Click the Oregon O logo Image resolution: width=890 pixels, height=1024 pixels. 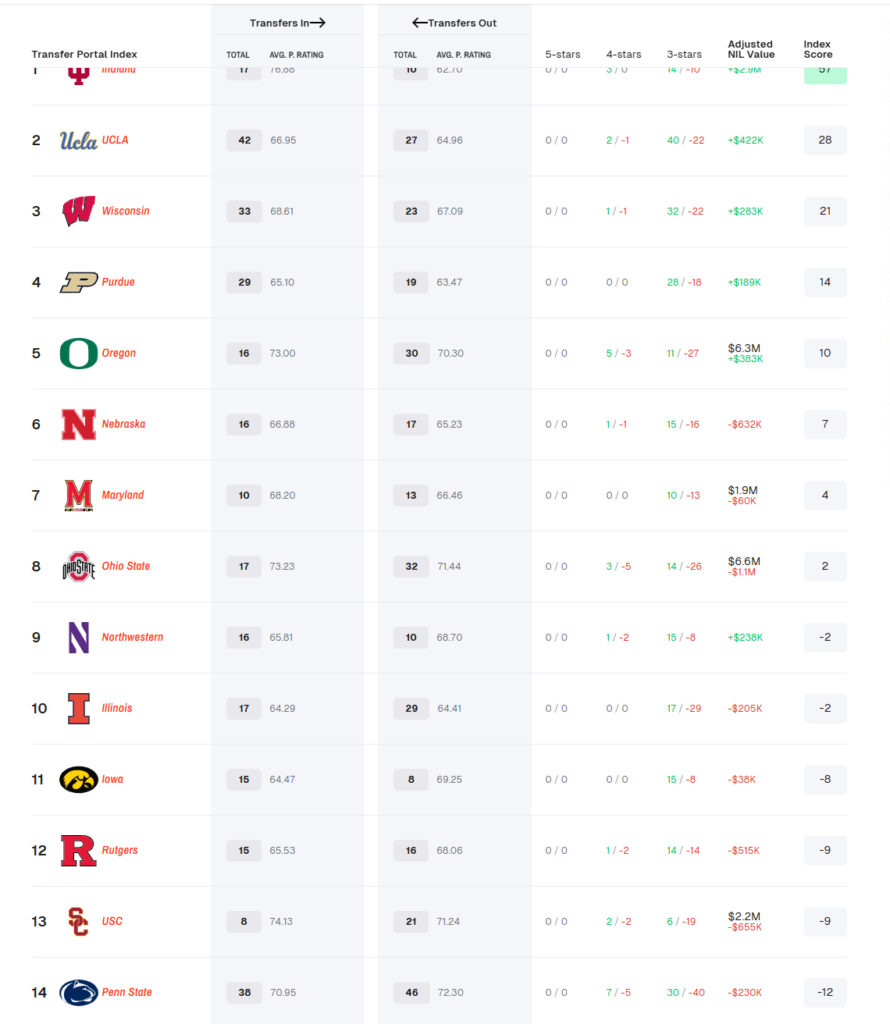78,353
